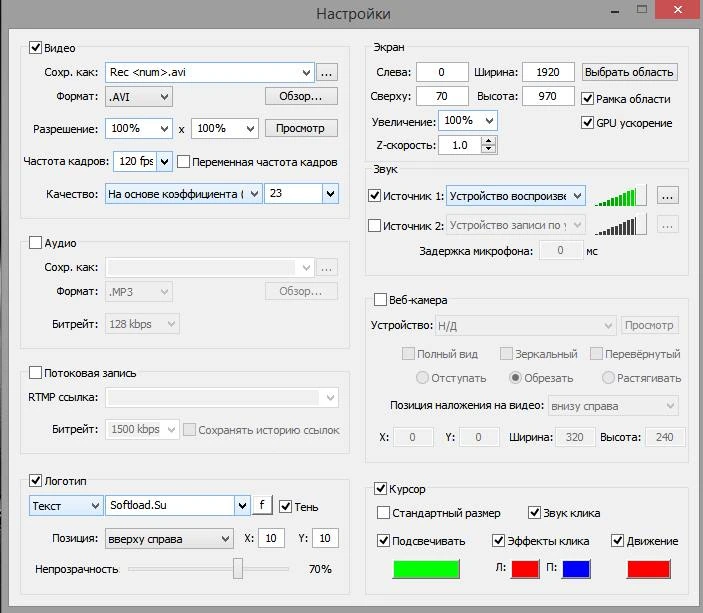Open the .AVI format dropdown
Image resolution: width=703 pixels, height=613 pixels.
pos(139,96)
